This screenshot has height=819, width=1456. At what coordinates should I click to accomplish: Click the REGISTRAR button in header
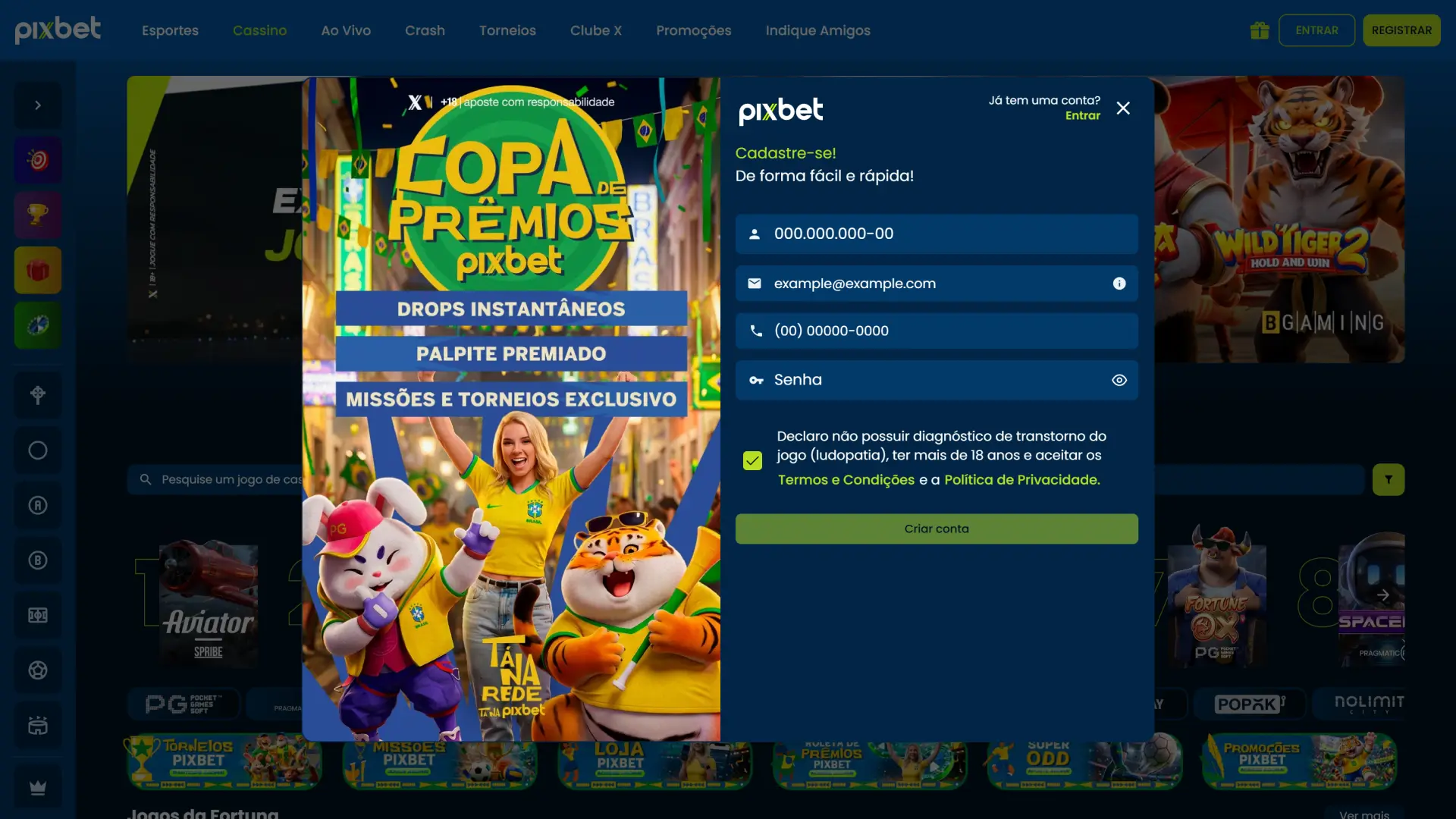click(x=1401, y=30)
